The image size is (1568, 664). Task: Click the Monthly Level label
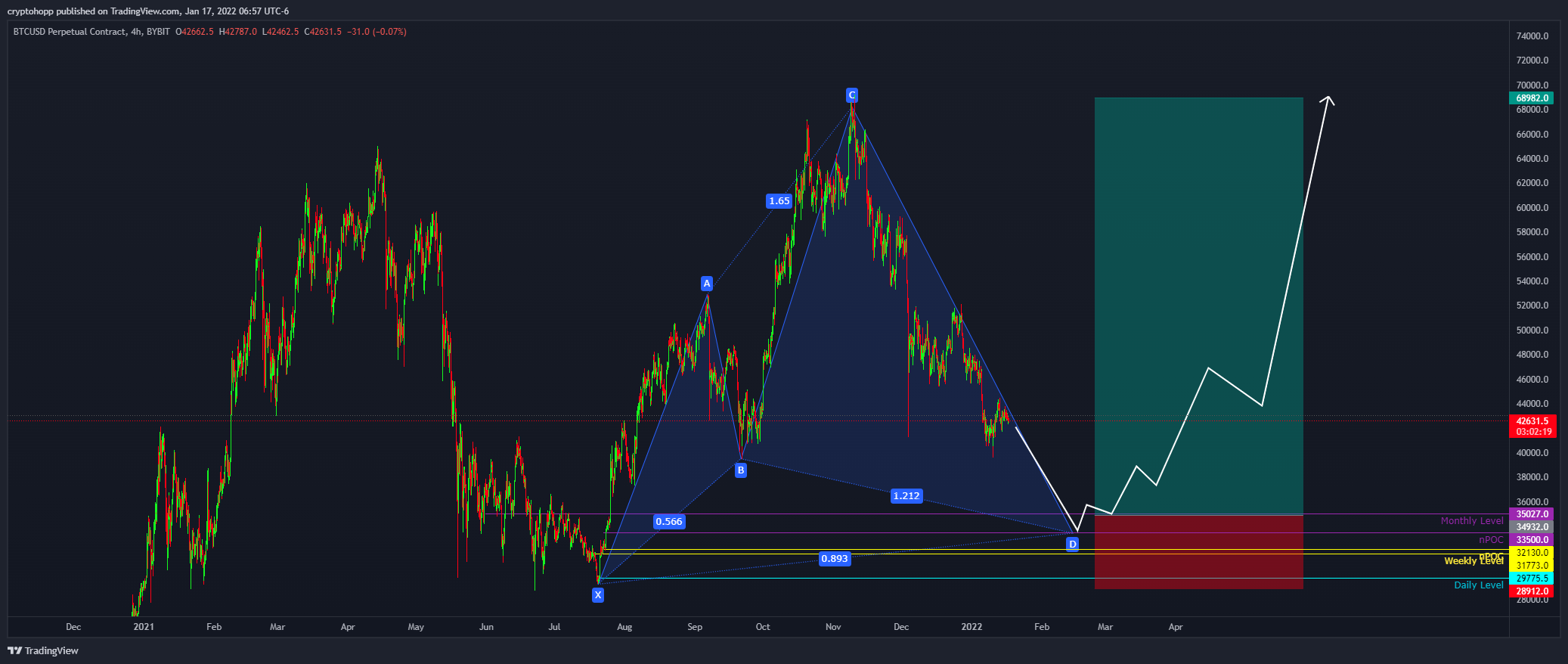1472,521
